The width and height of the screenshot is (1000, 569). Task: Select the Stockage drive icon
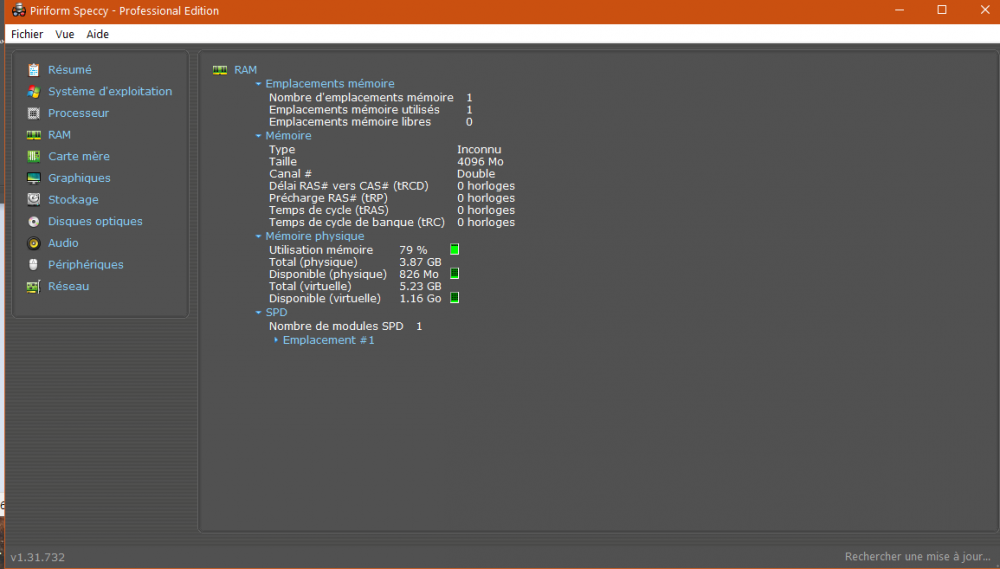(34, 200)
